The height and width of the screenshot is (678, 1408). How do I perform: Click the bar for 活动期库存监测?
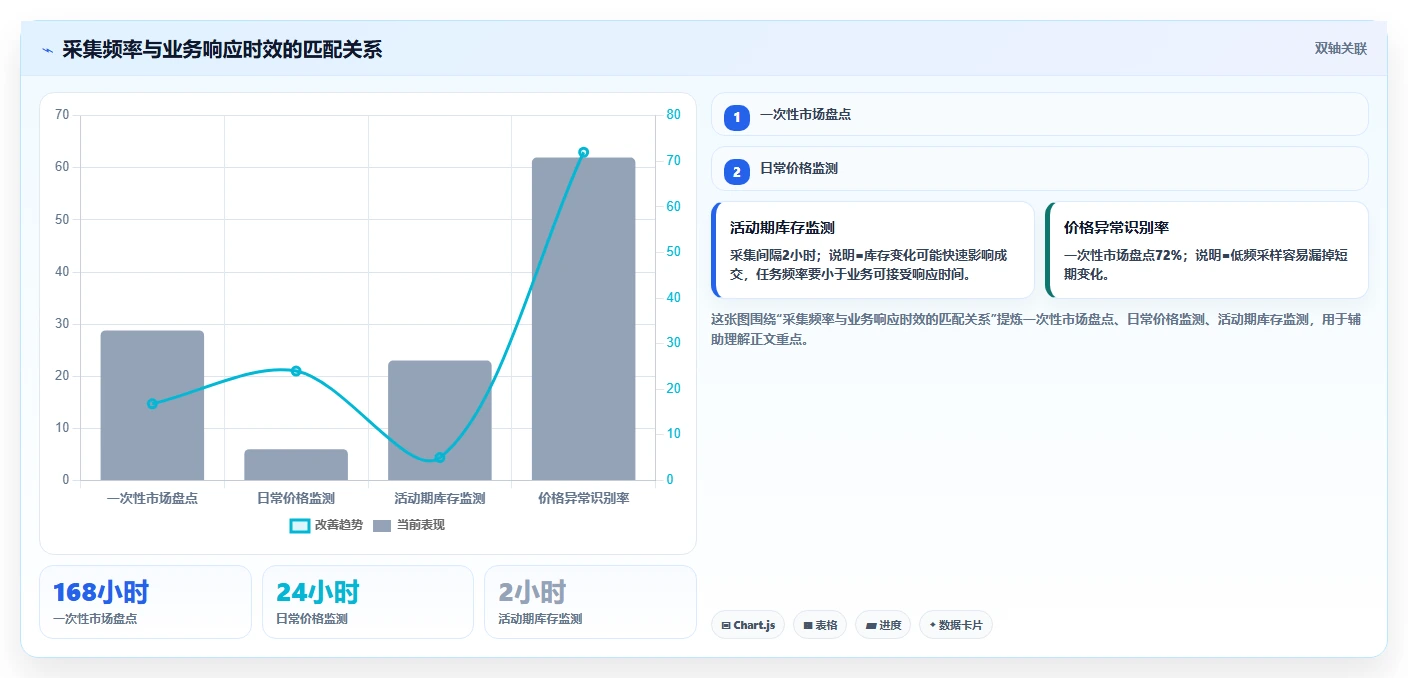(440, 420)
